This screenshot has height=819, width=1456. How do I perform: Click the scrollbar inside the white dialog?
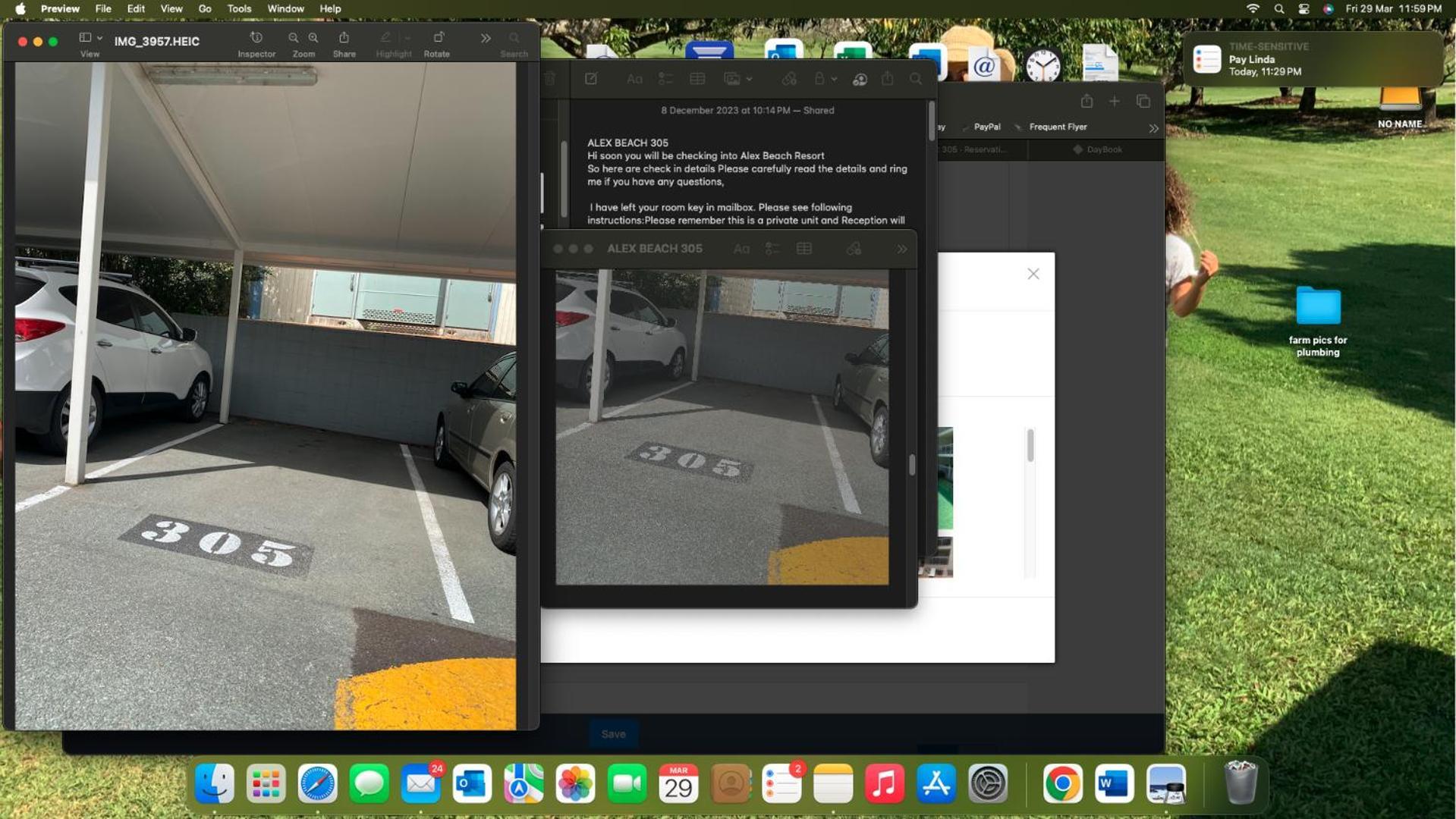point(1030,445)
